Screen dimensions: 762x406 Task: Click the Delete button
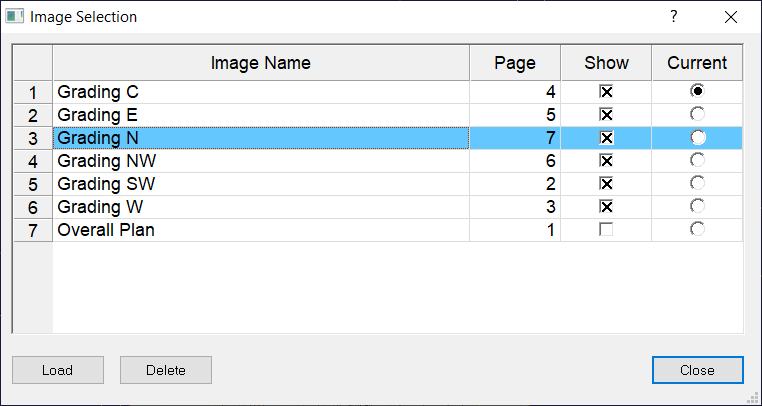coord(166,370)
